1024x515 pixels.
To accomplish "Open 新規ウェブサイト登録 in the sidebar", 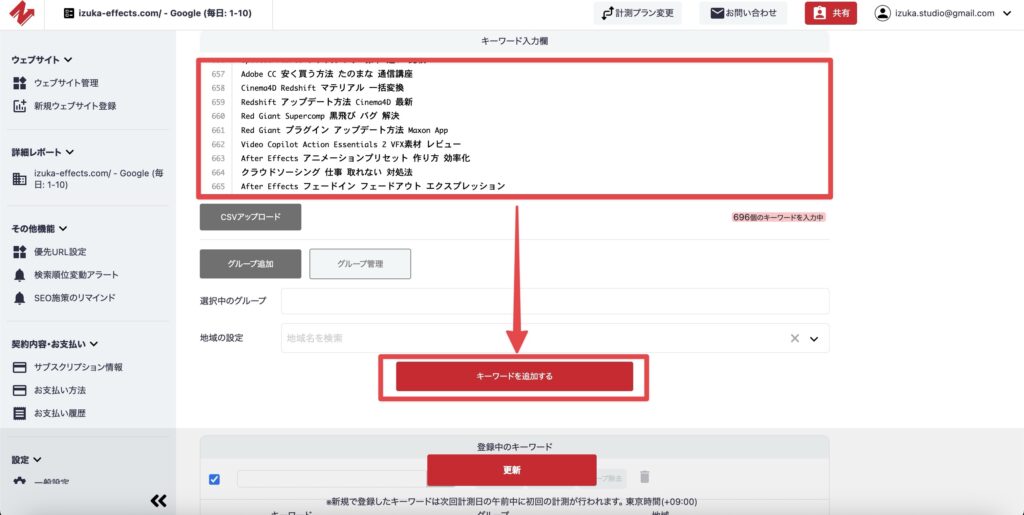I will pos(74,106).
